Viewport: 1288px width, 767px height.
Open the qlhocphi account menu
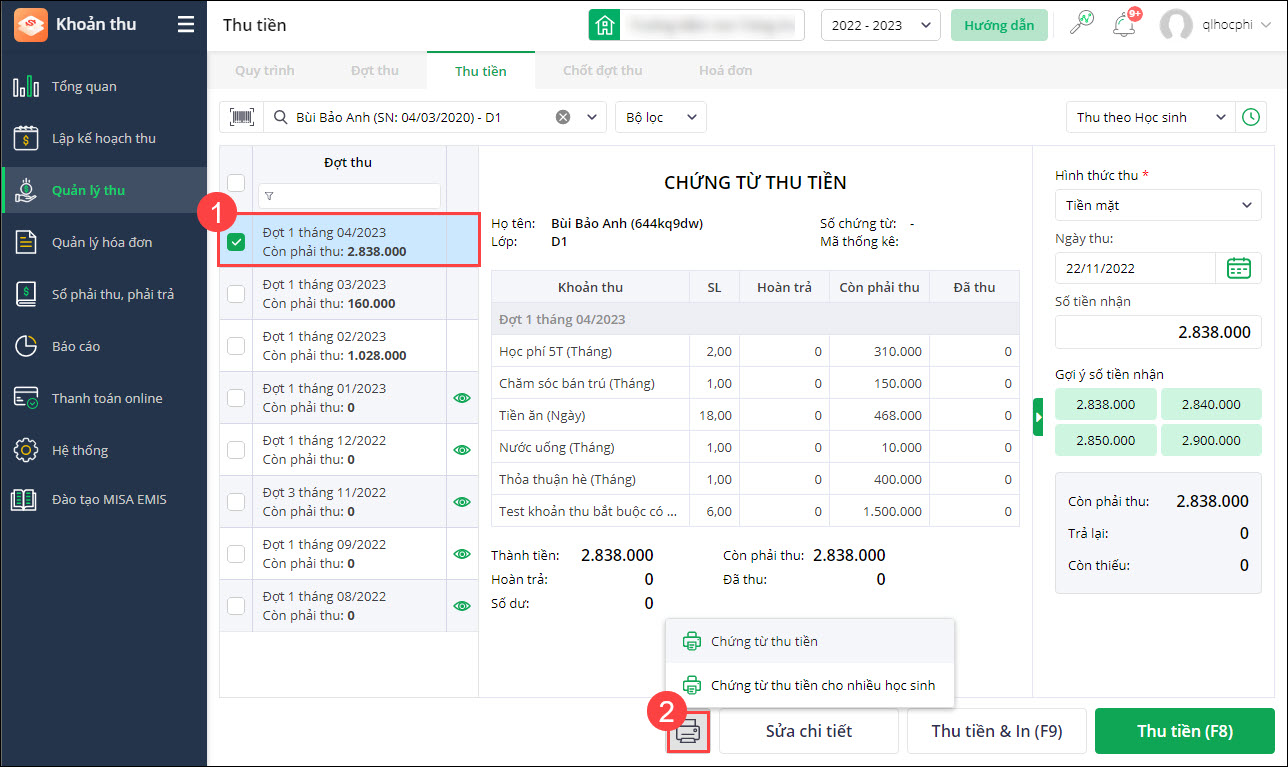[1236, 26]
